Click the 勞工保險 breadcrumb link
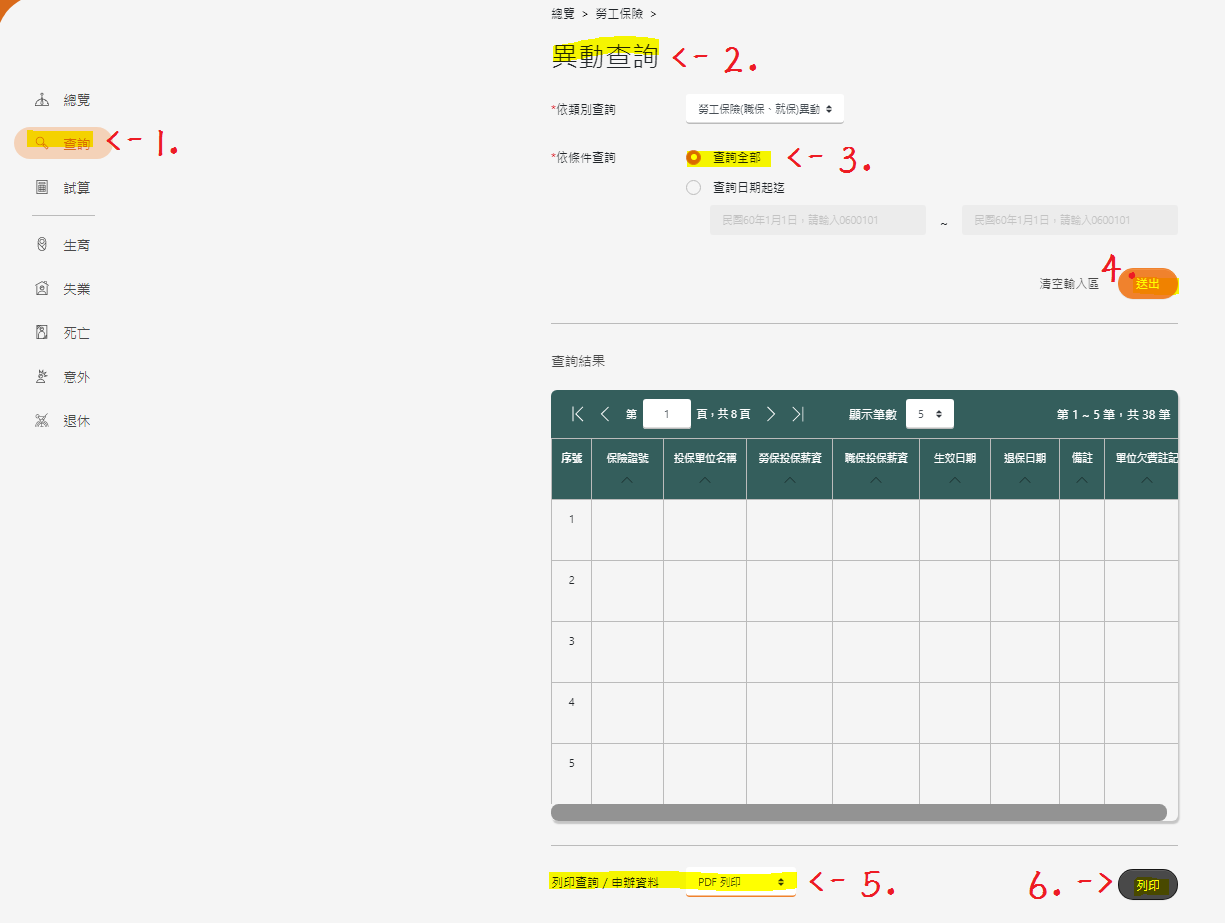1225x923 pixels. click(619, 14)
